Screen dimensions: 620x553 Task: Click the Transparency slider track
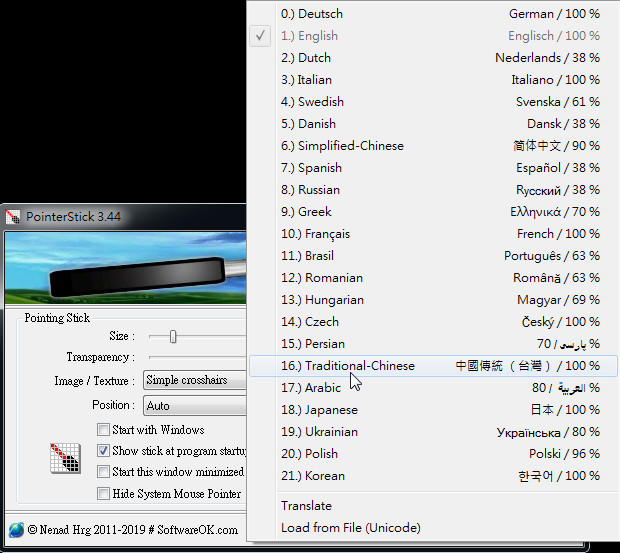pyautogui.click(x=197, y=357)
